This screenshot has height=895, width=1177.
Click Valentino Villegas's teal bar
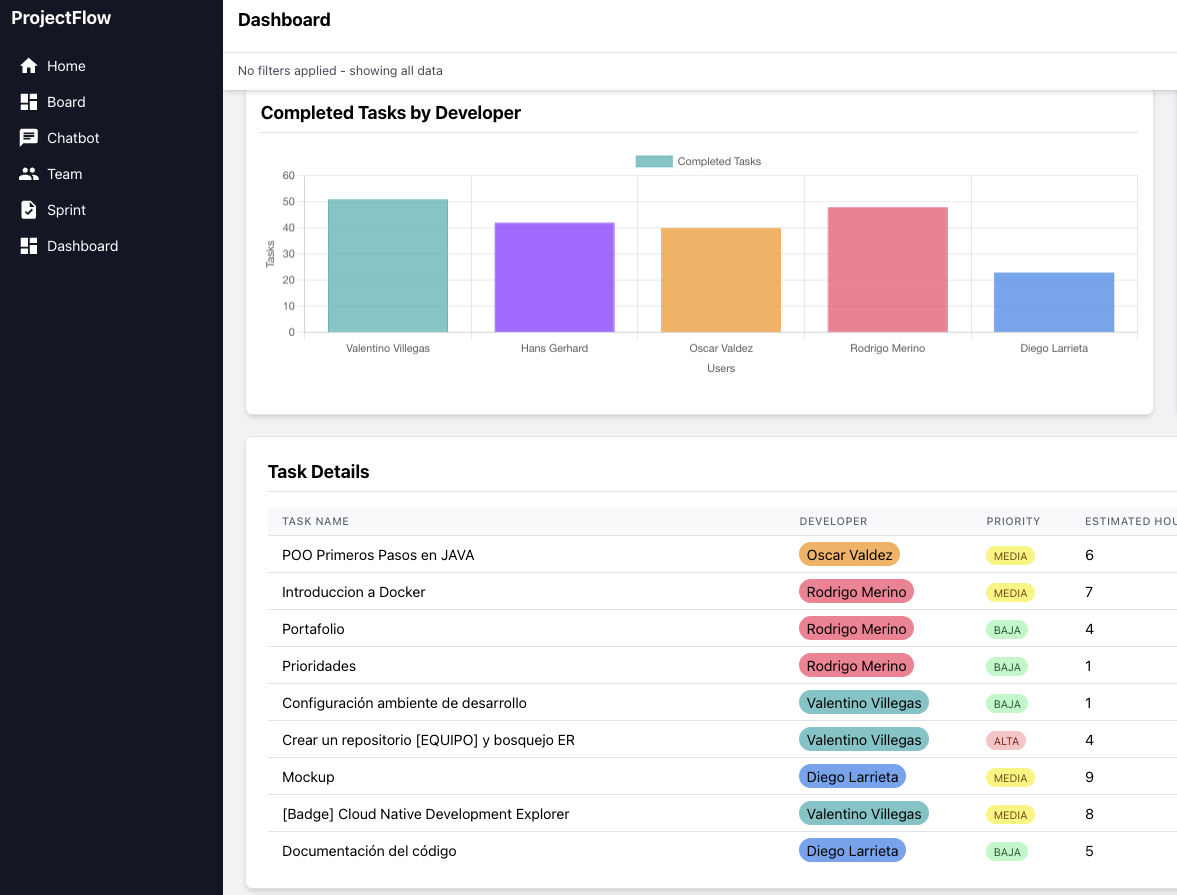coord(387,265)
